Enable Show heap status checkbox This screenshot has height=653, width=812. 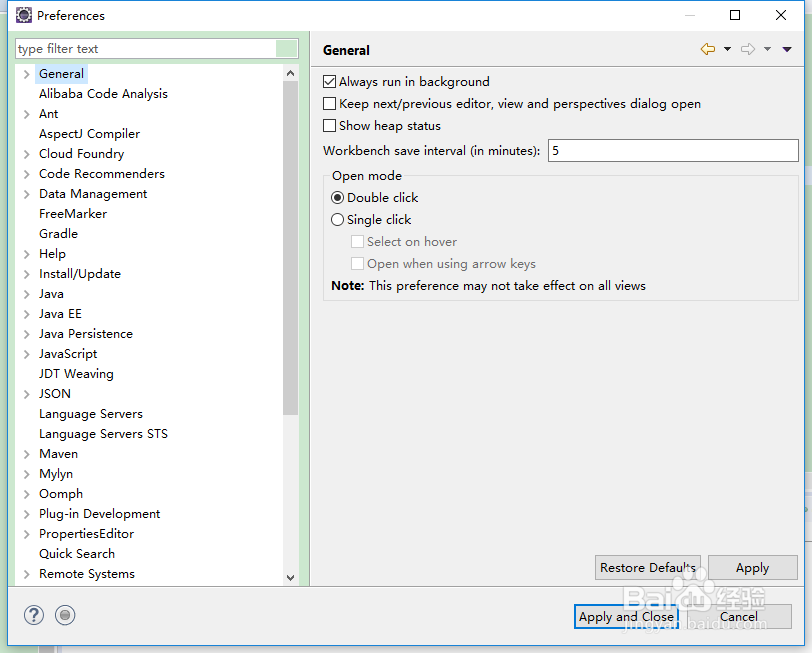(x=329, y=126)
